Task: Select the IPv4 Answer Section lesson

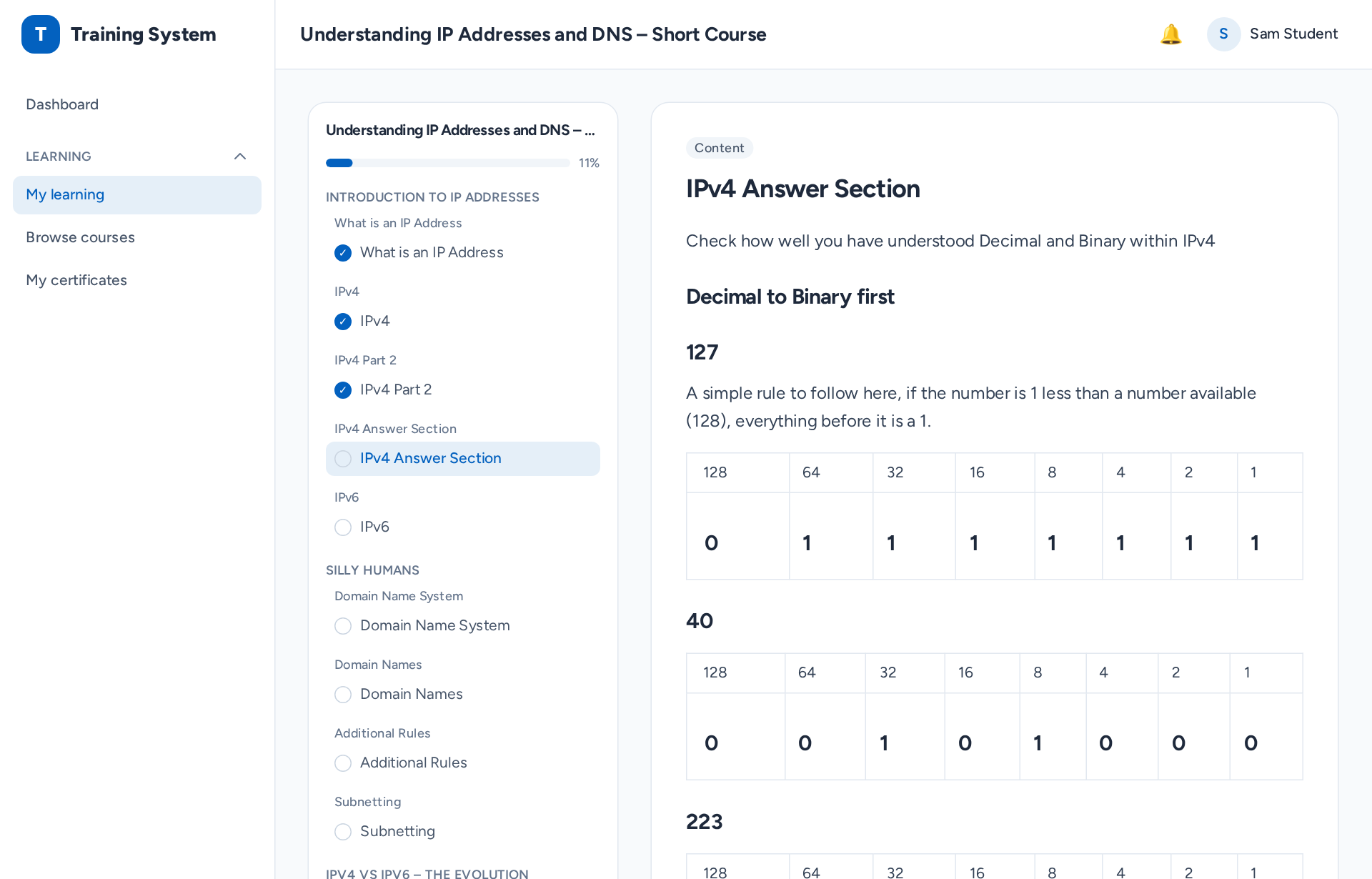Action: tap(463, 459)
